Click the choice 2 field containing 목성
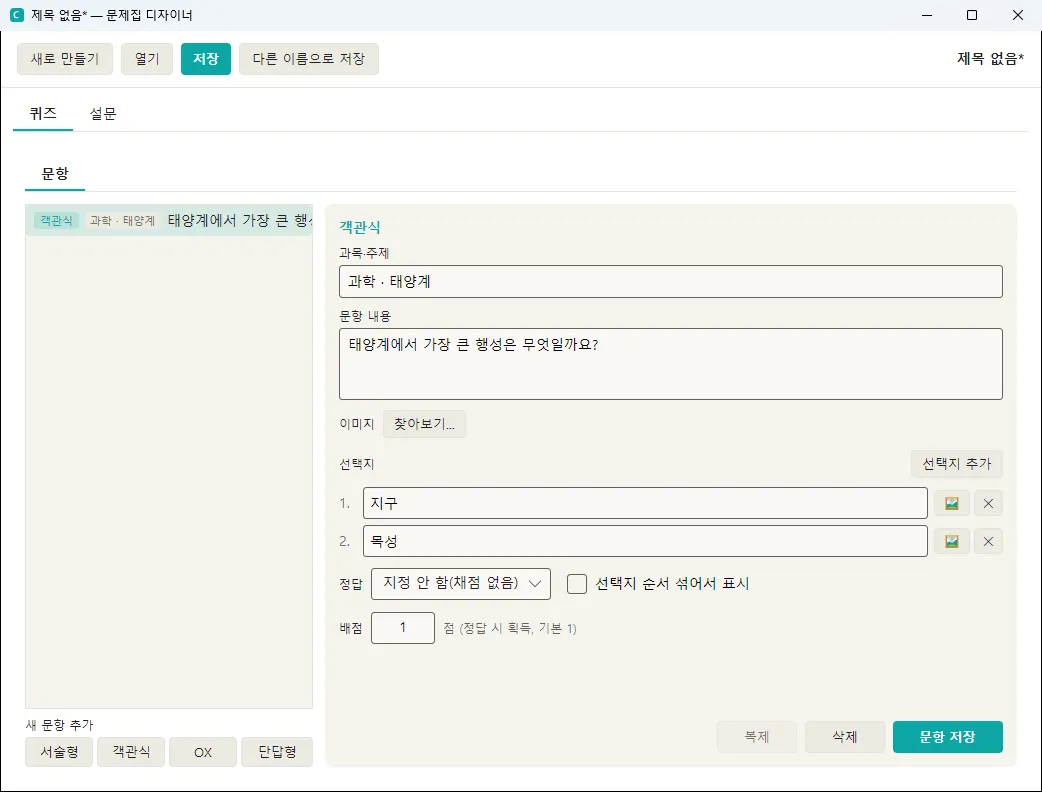The height and width of the screenshot is (792, 1042). click(645, 541)
